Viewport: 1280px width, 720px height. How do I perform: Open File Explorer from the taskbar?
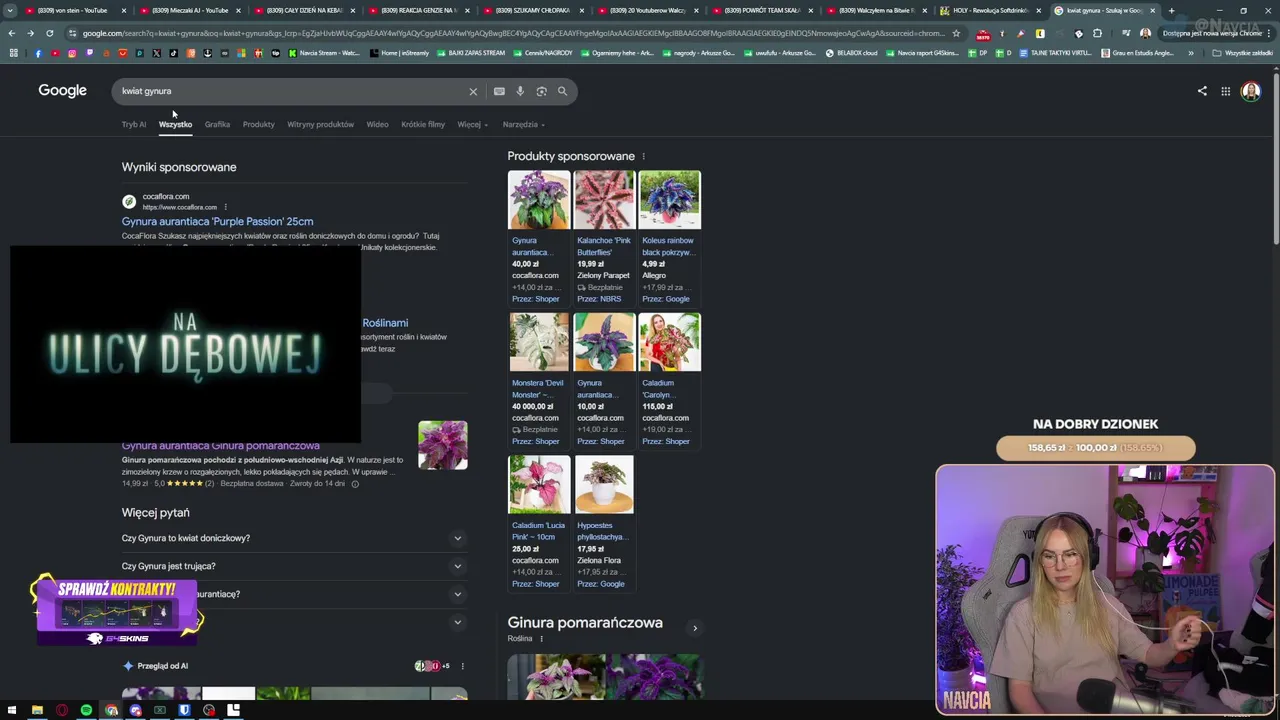pyautogui.click(x=37, y=711)
